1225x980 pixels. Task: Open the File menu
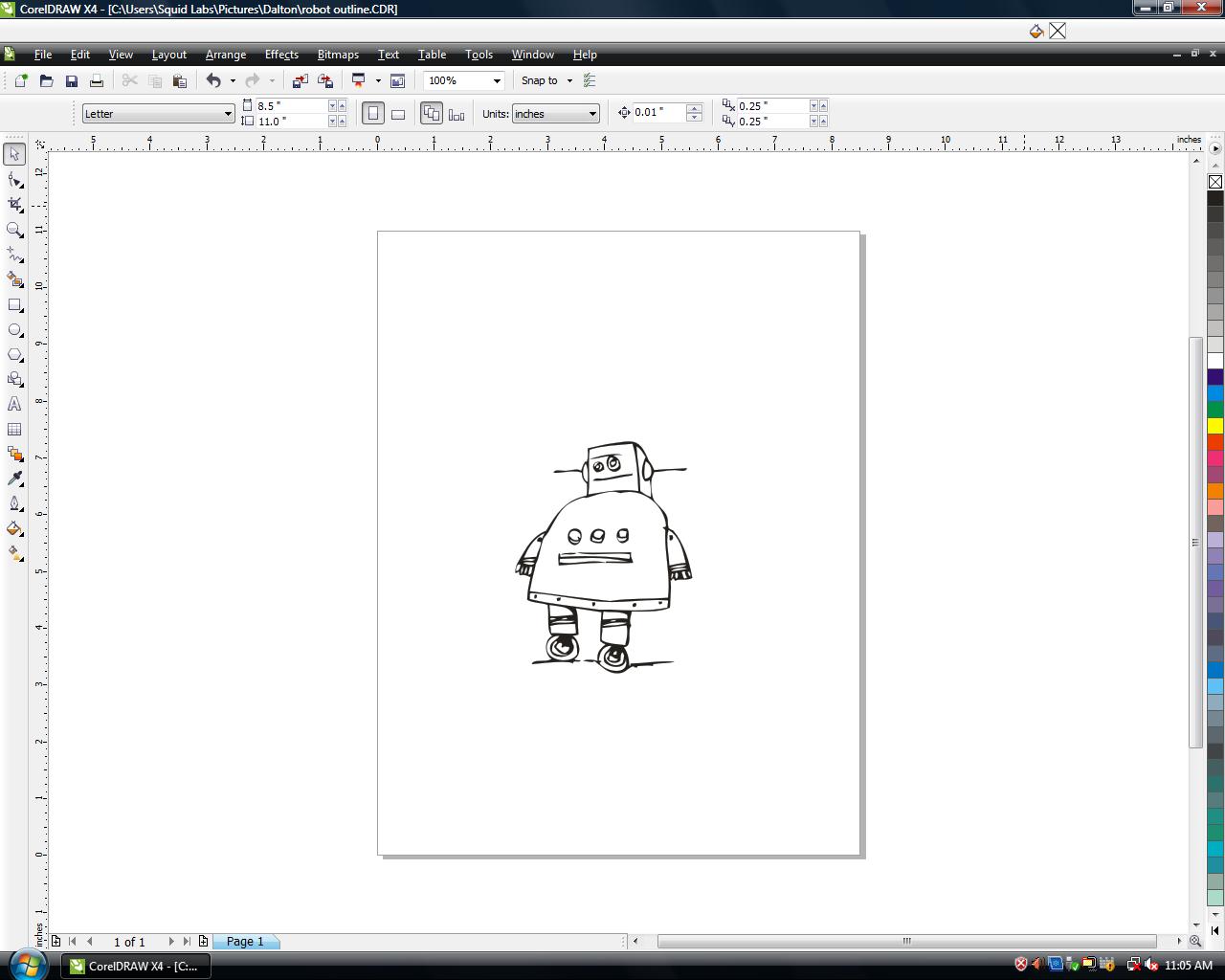(x=43, y=55)
